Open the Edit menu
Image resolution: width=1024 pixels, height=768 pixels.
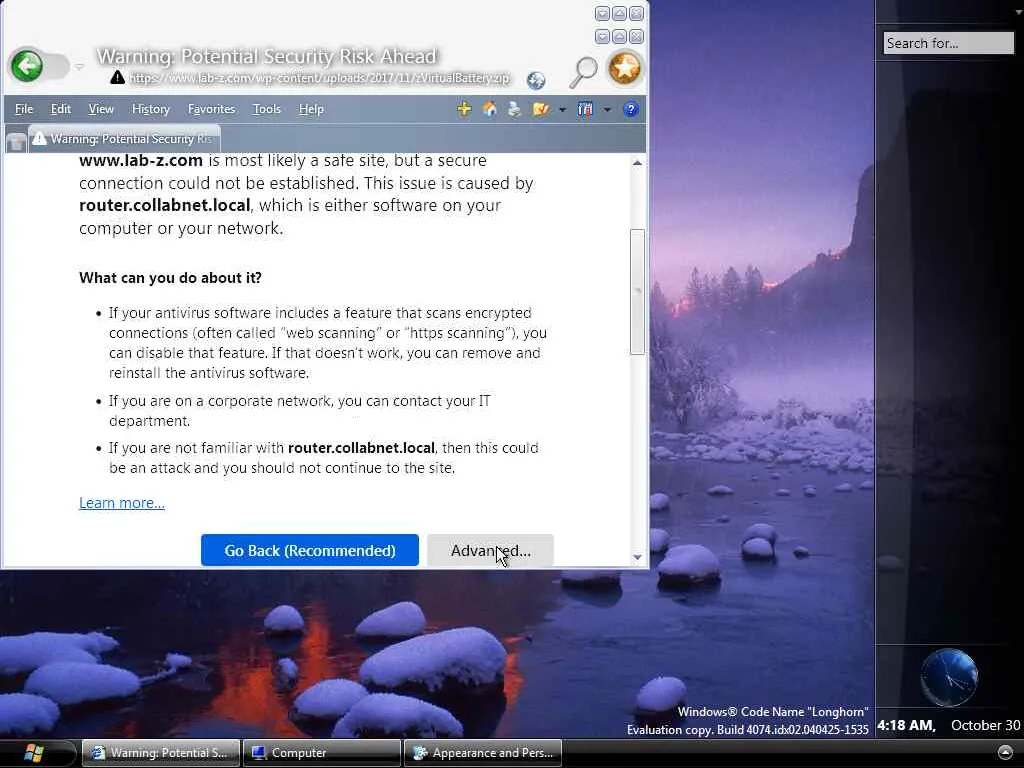point(61,109)
